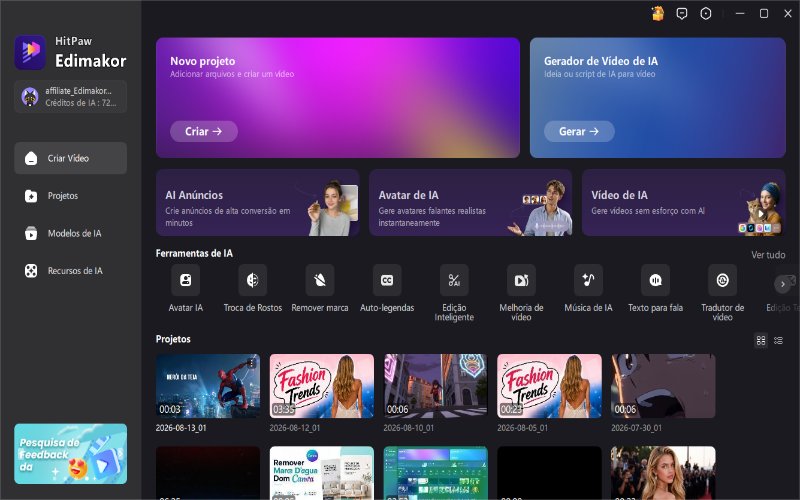Open the Remover marca tool

(320, 280)
